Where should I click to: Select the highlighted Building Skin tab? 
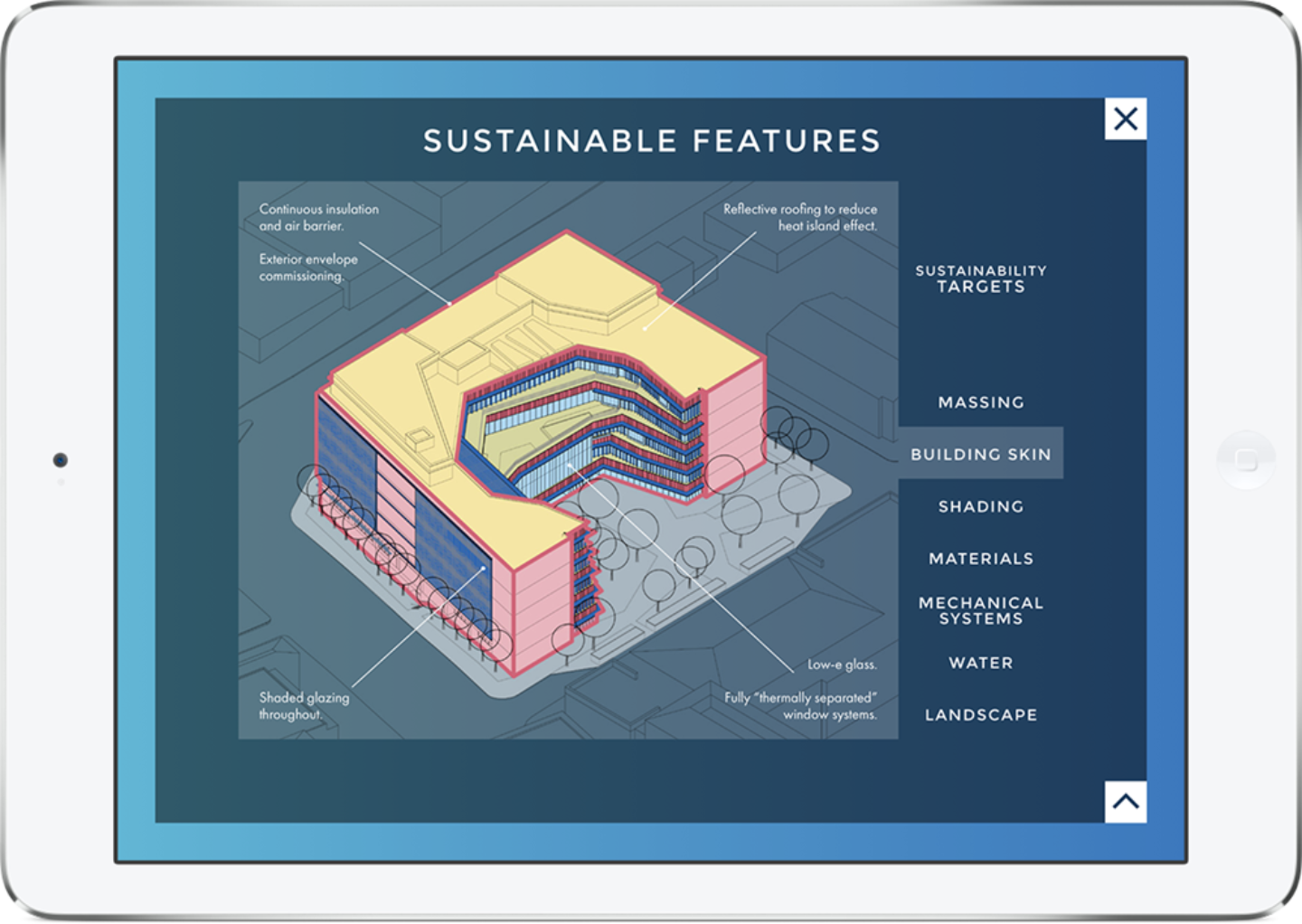981,453
